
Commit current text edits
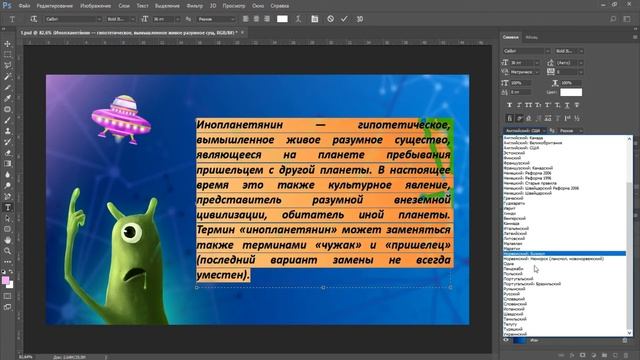coord(344,19)
